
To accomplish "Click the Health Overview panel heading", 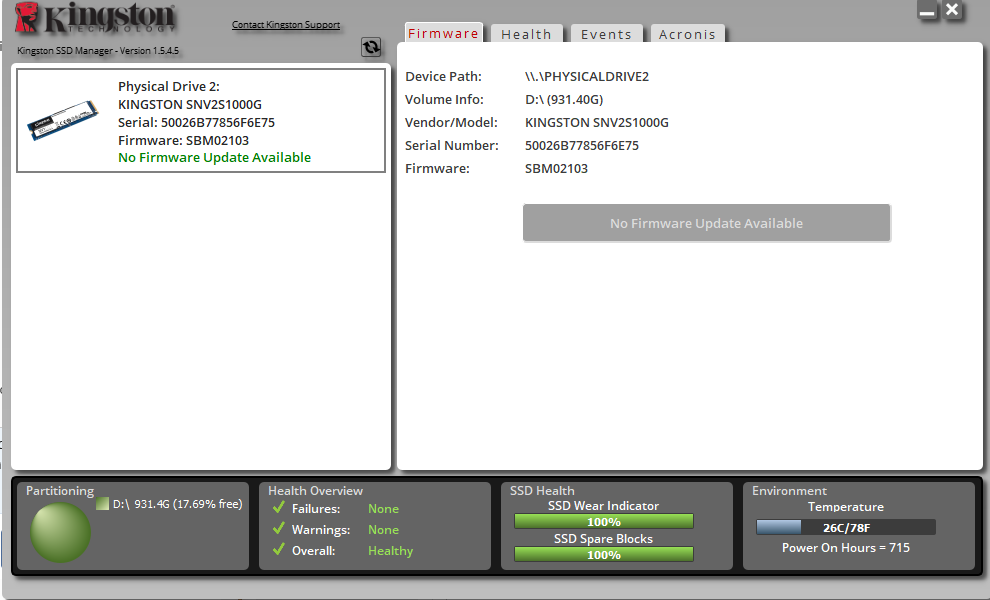I will tap(316, 491).
